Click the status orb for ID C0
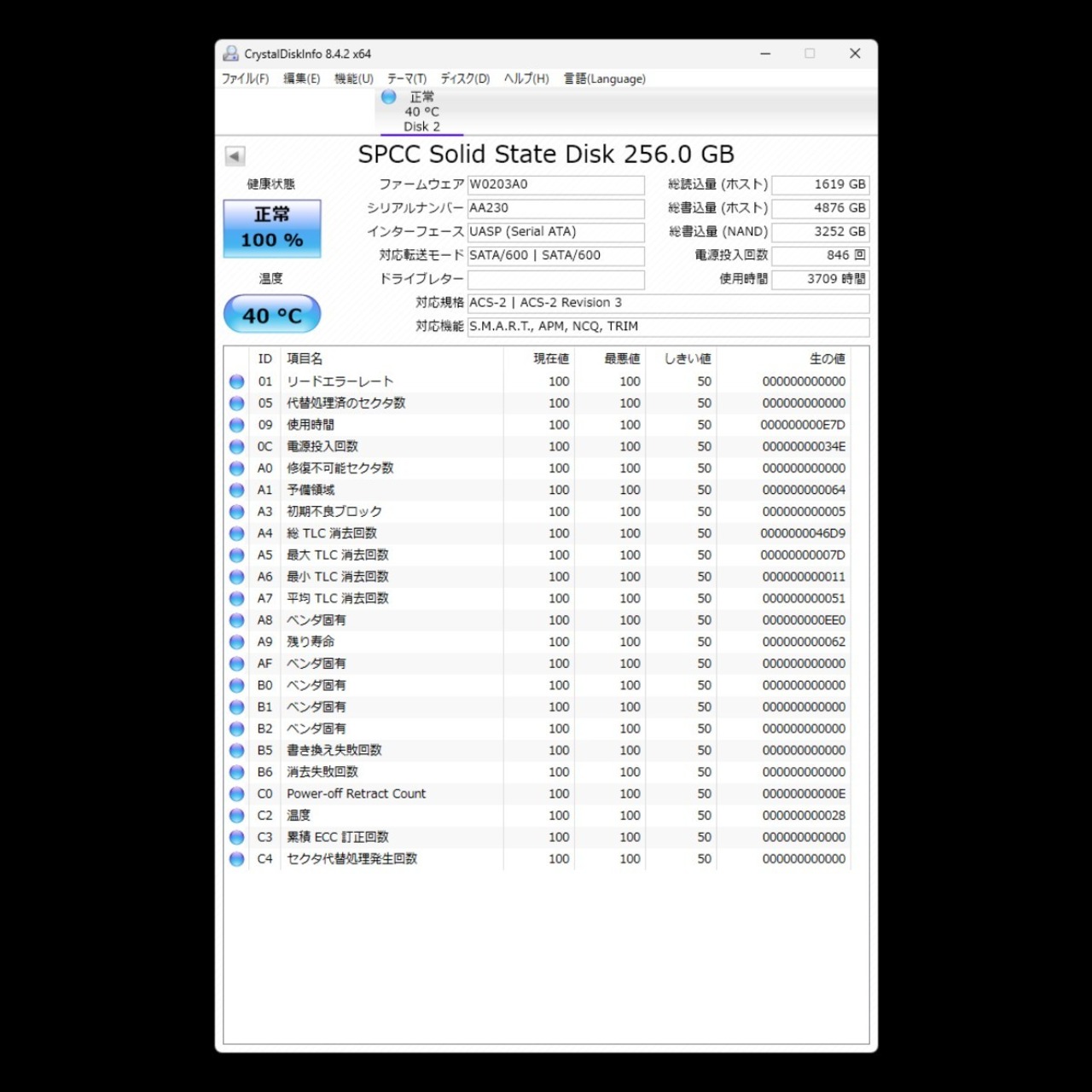Image resolution: width=1092 pixels, height=1092 pixels. (237, 794)
